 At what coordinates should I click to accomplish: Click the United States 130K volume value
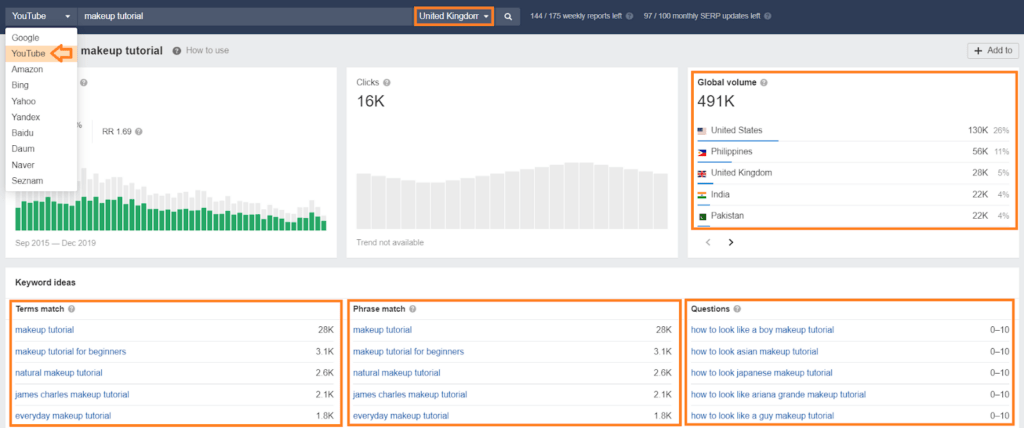[978, 131]
